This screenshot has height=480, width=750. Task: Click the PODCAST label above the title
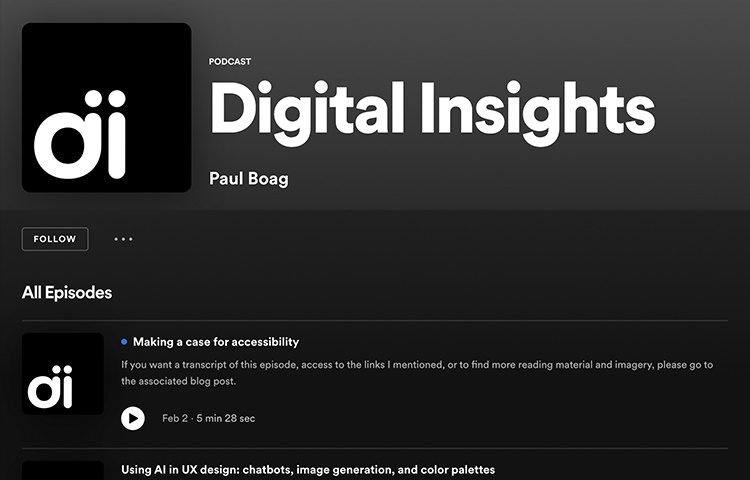(x=230, y=62)
